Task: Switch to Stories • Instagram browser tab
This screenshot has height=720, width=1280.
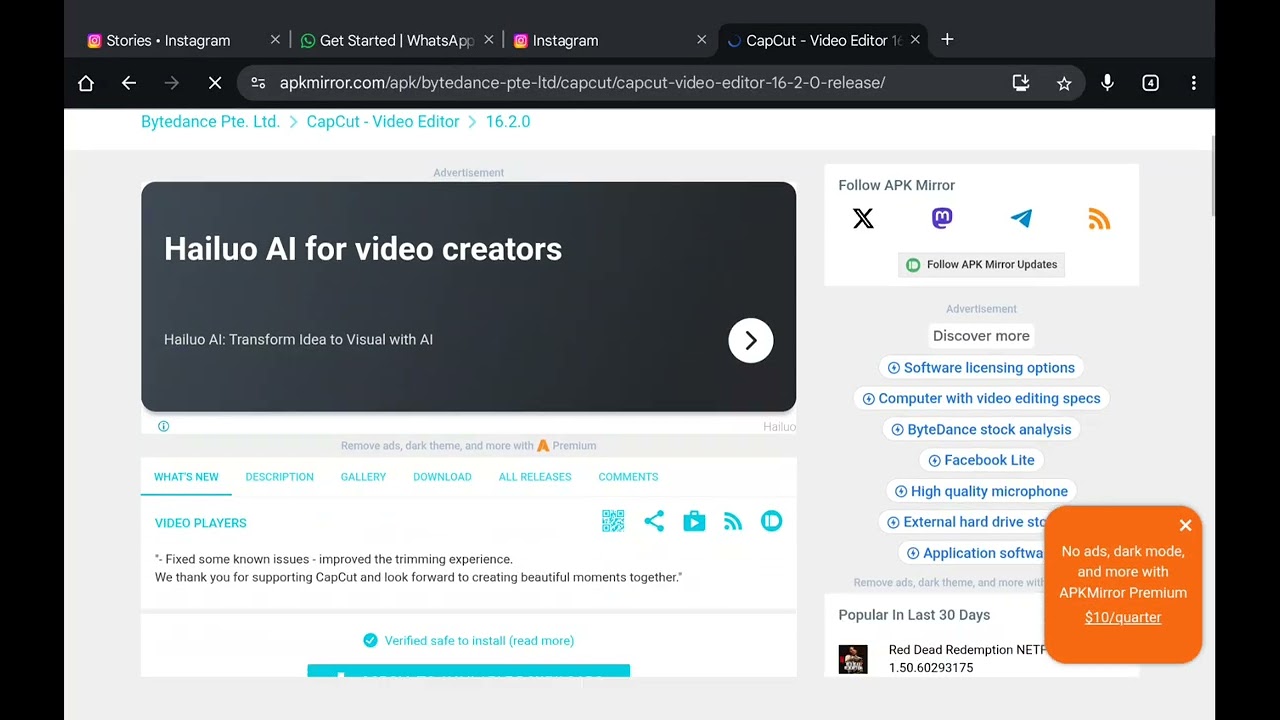Action: click(170, 40)
